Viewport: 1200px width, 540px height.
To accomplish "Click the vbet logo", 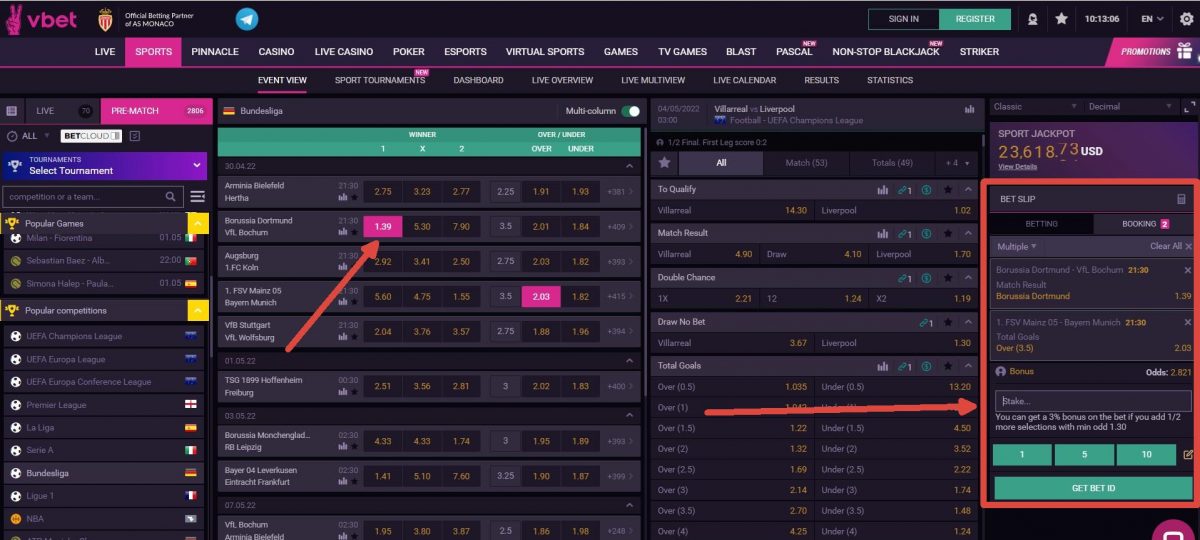I will [41, 19].
